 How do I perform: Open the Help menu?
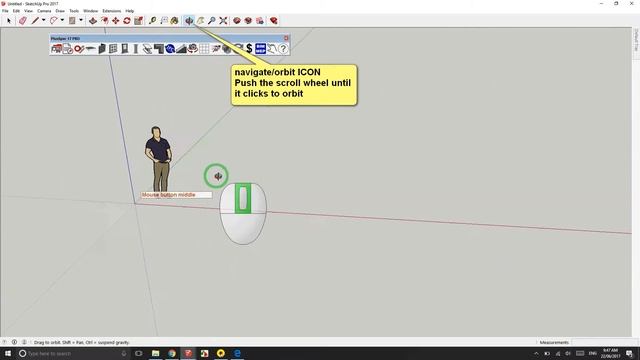pos(129,11)
